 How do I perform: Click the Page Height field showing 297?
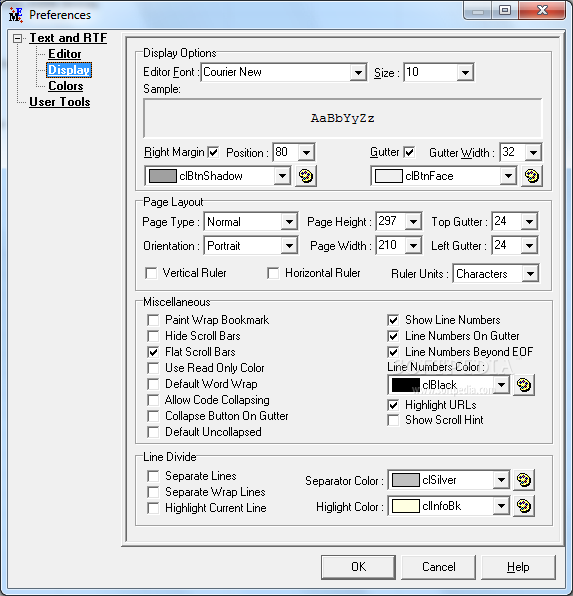(390, 222)
